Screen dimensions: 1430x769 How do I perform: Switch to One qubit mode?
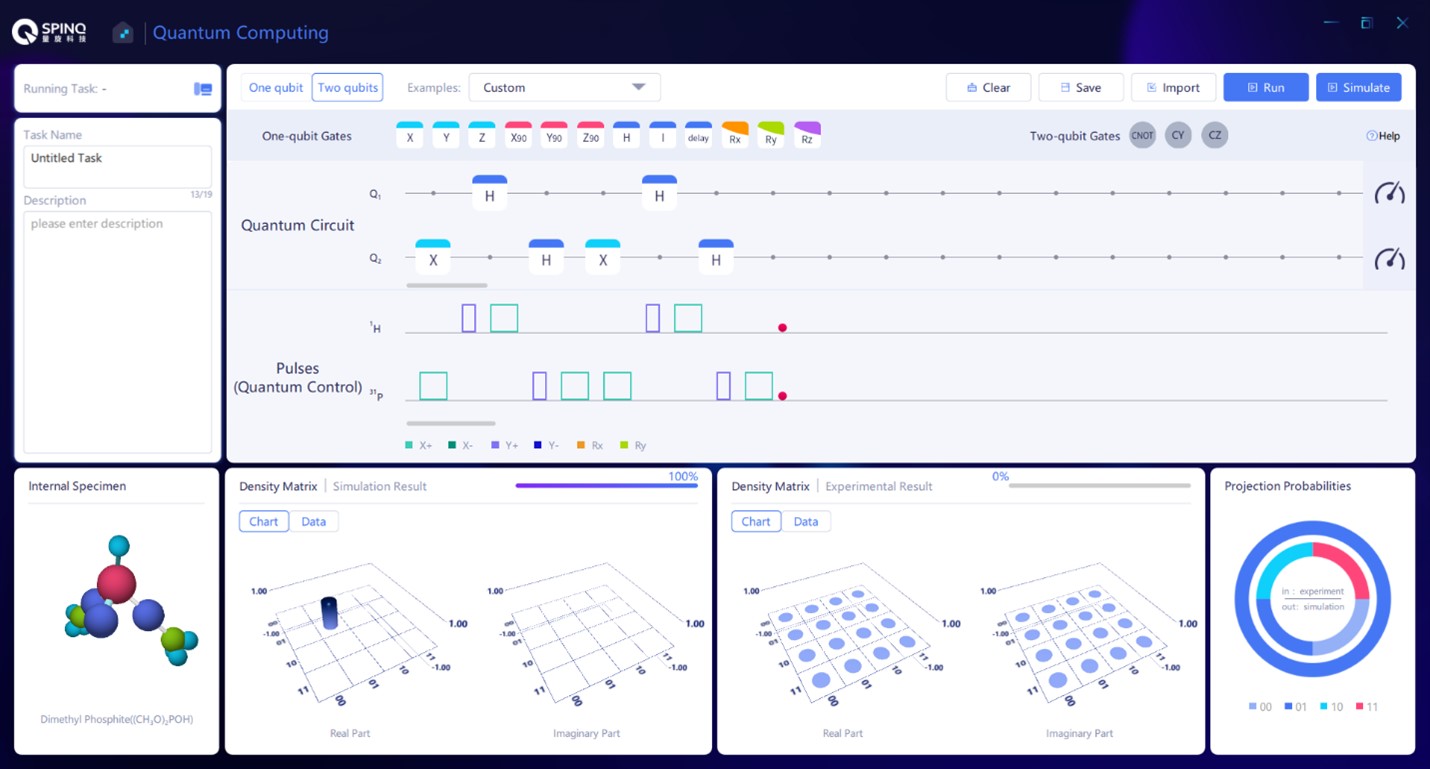(276, 88)
